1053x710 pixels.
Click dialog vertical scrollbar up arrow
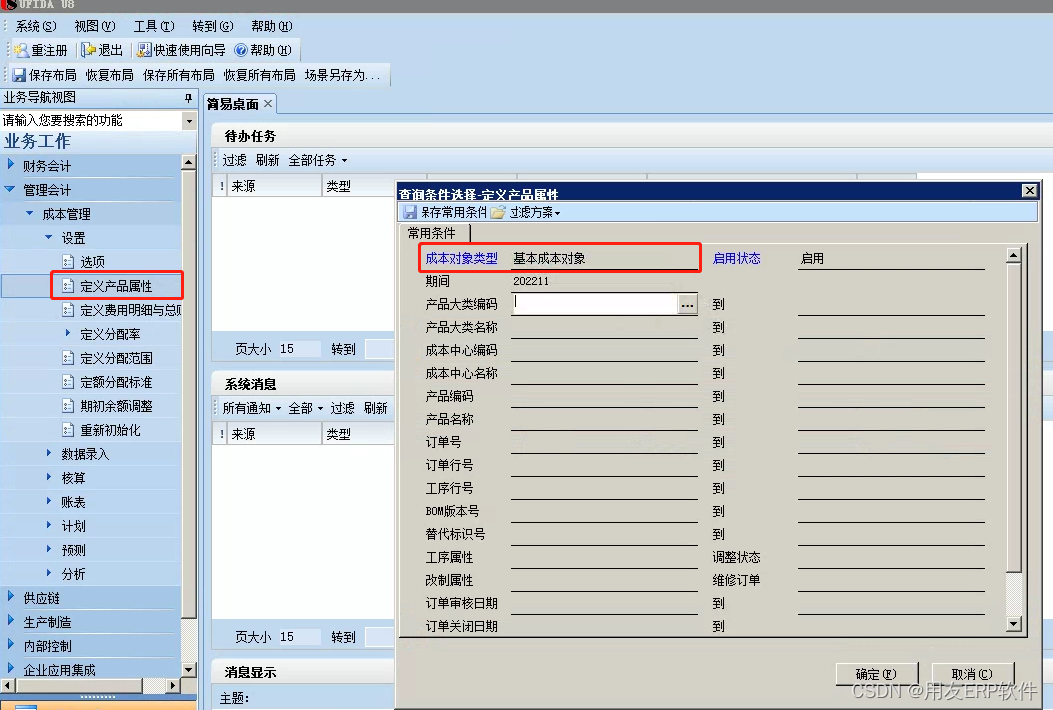pyautogui.click(x=1013, y=255)
